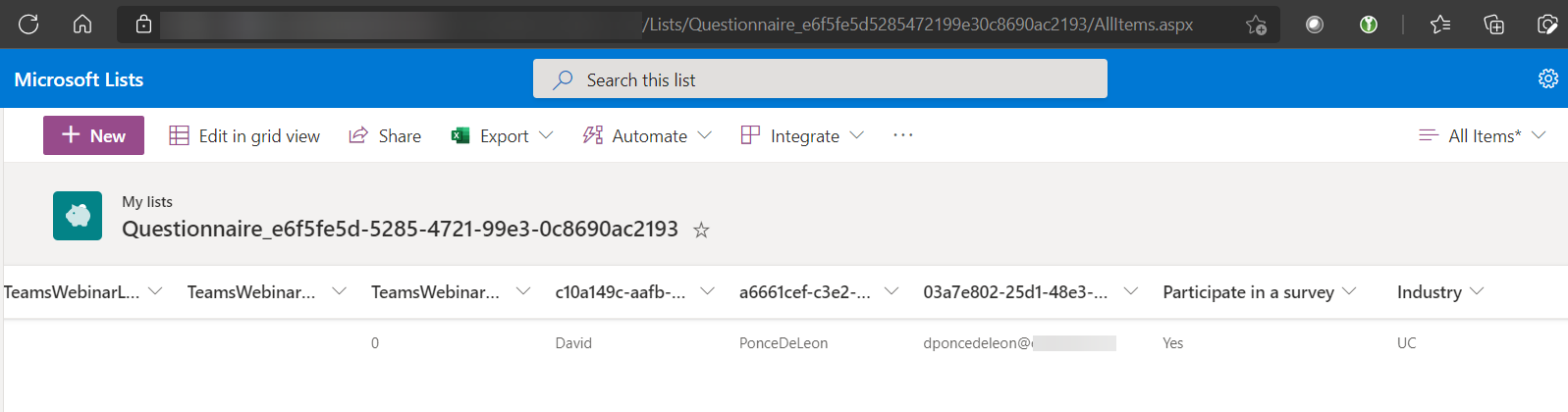Type in the Search this list box
This screenshot has width=1568, height=412.
click(820, 79)
